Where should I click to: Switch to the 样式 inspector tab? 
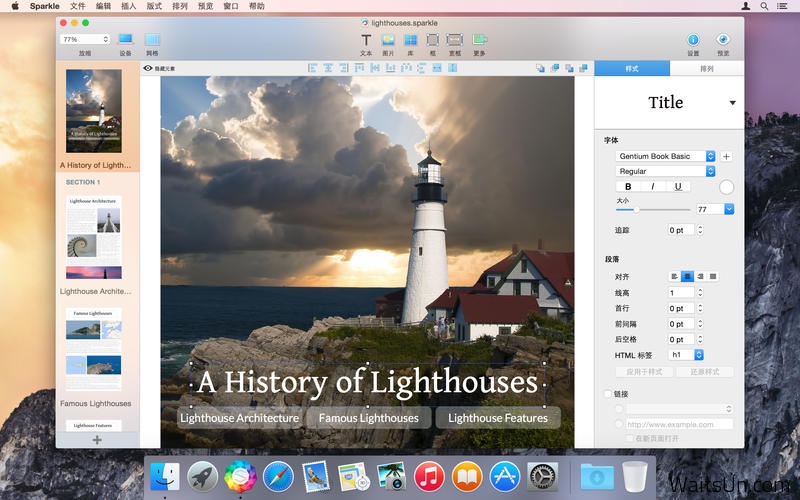632,68
